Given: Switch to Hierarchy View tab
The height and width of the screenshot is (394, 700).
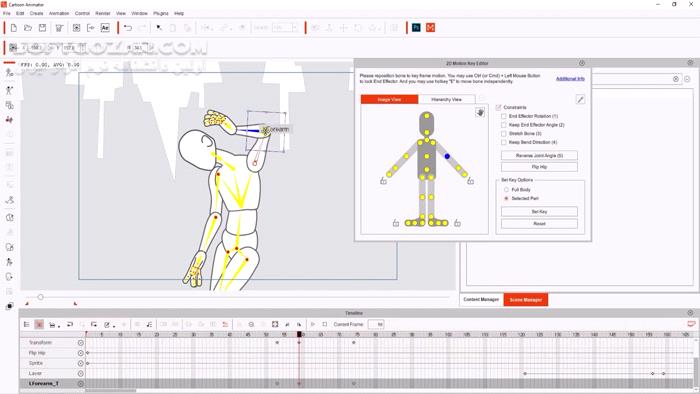Looking at the screenshot, I should coord(446,100).
